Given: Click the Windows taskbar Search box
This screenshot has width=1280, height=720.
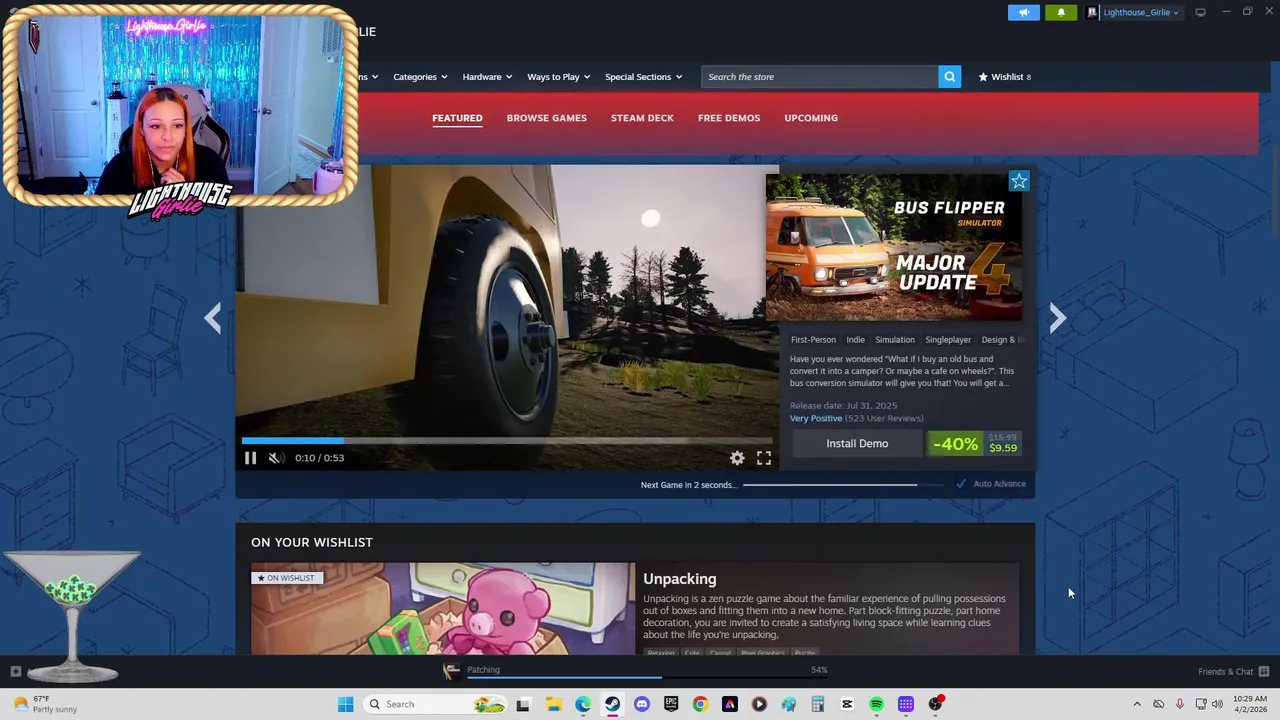Looking at the screenshot, I should coord(436,704).
